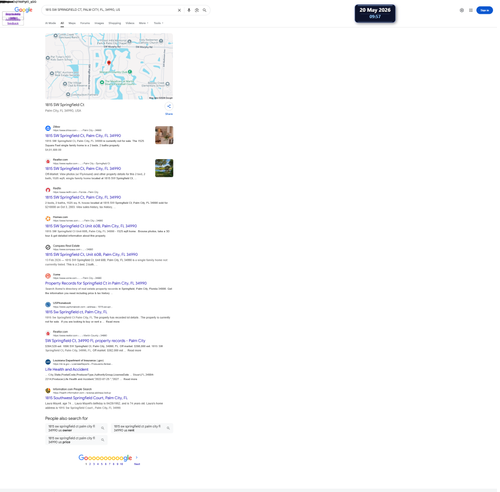Open '1815 Southwest Springfield Court' result link
Screen dimensions: 500x492
86,398
